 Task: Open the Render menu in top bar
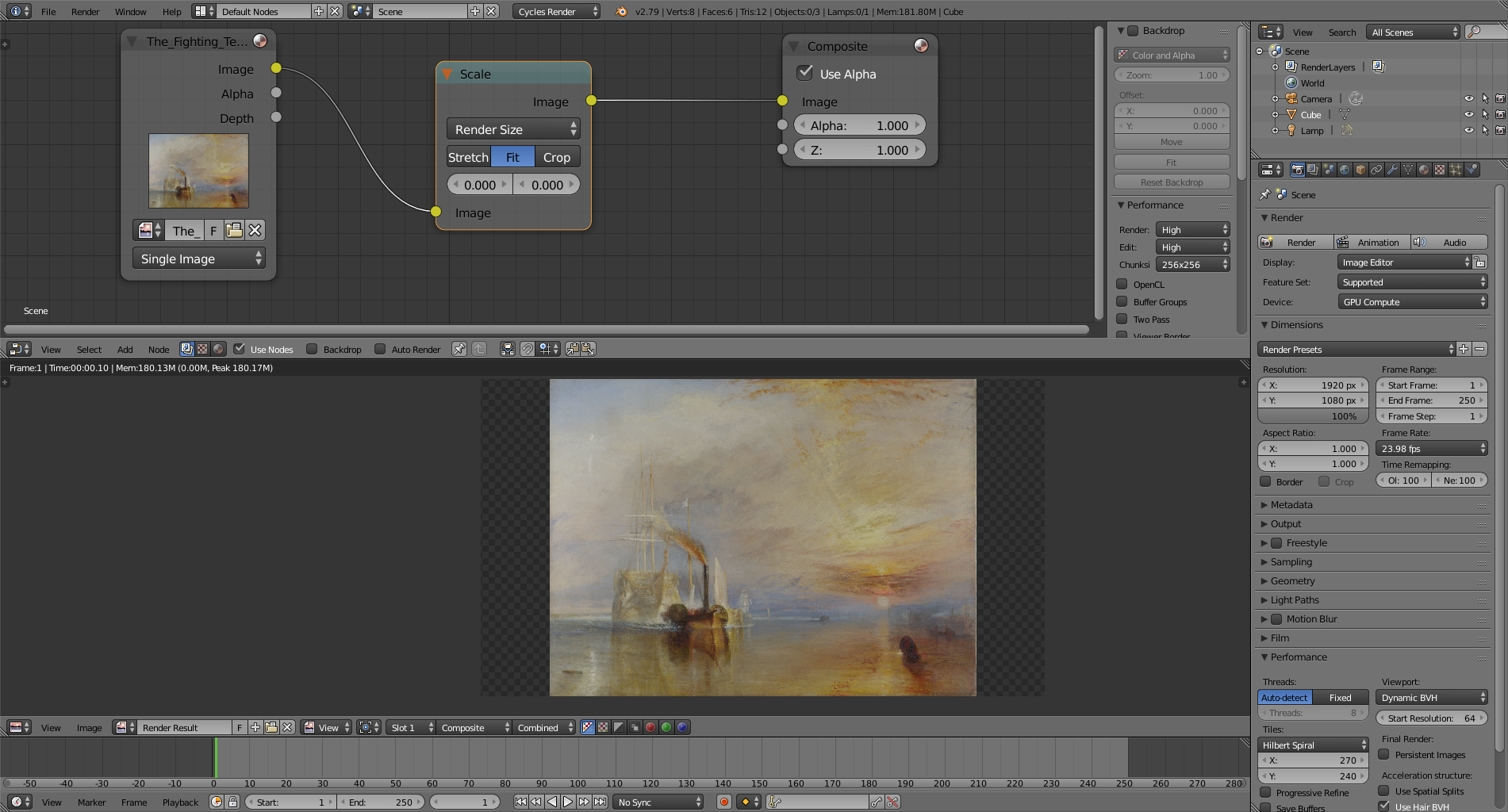point(85,11)
